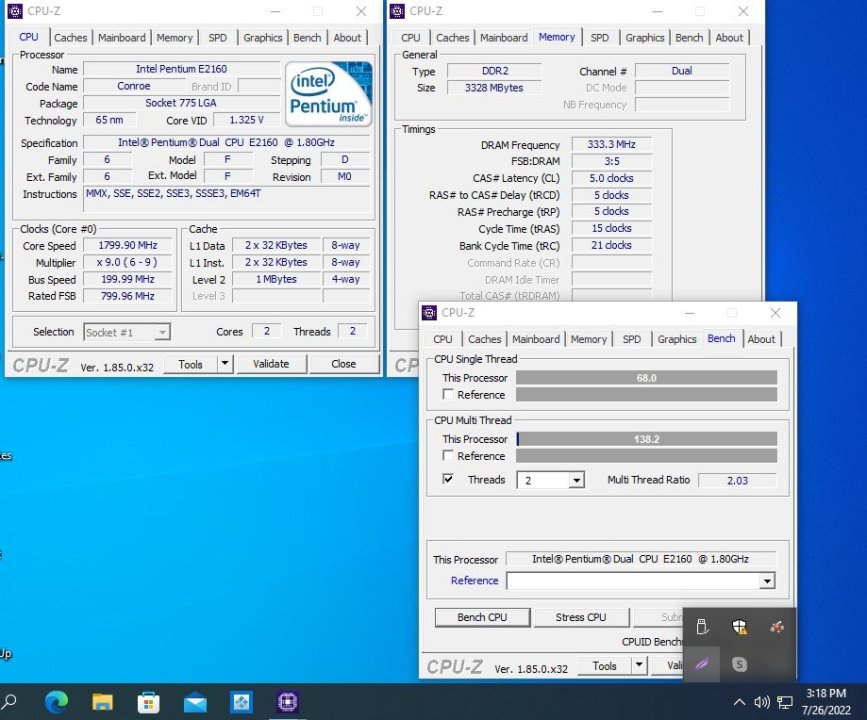The width and height of the screenshot is (867, 720).
Task: Click the Bench CPU button
Action: pos(482,617)
